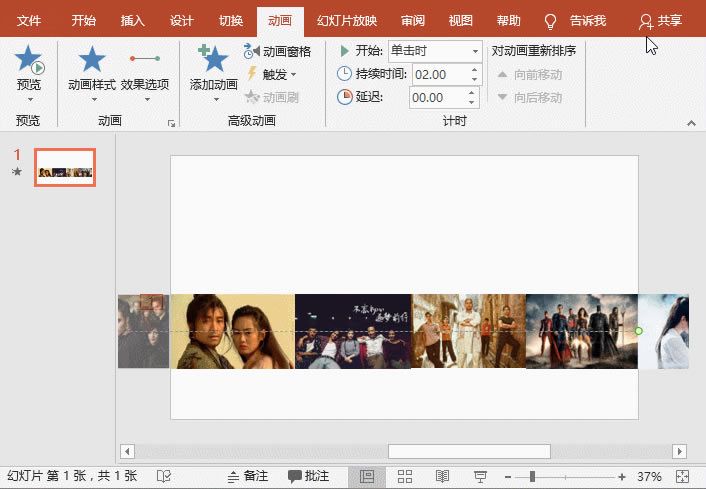706x489 pixels.
Task: Select slide 1 thumbnail
Action: (x=65, y=170)
